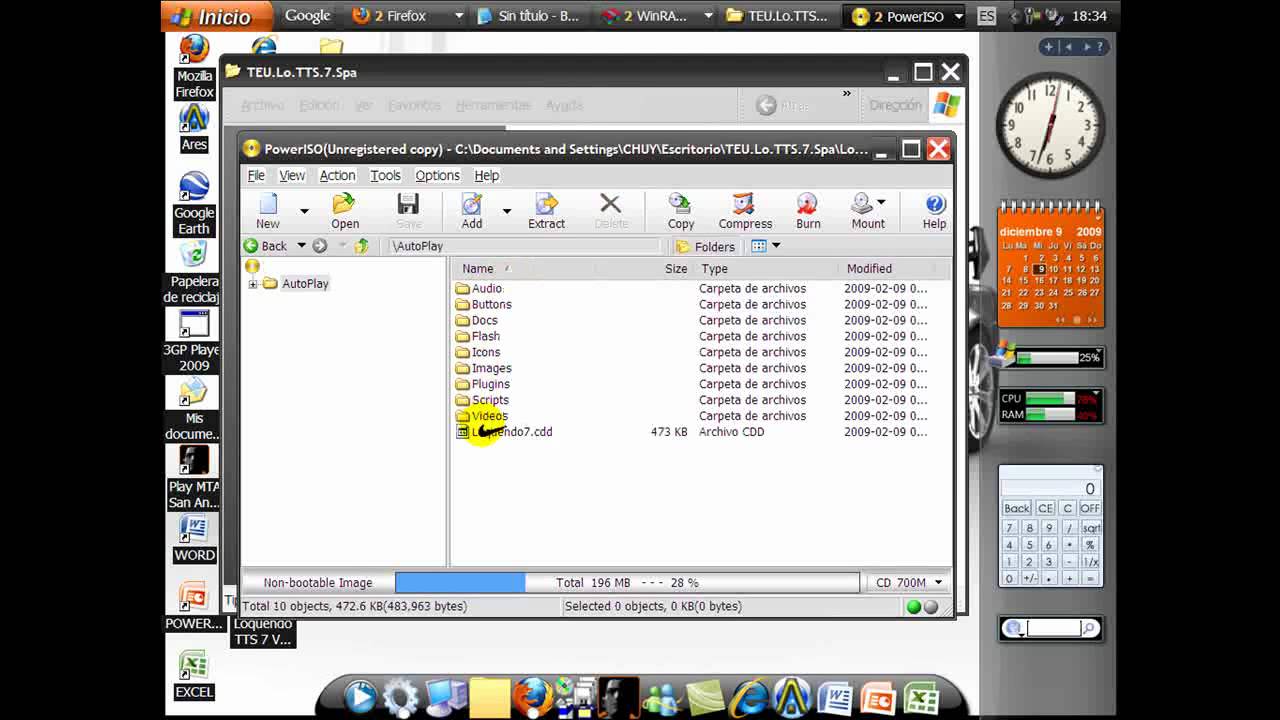1280x720 pixels.
Task: Open the Add button dropdown arrow
Action: (x=507, y=211)
